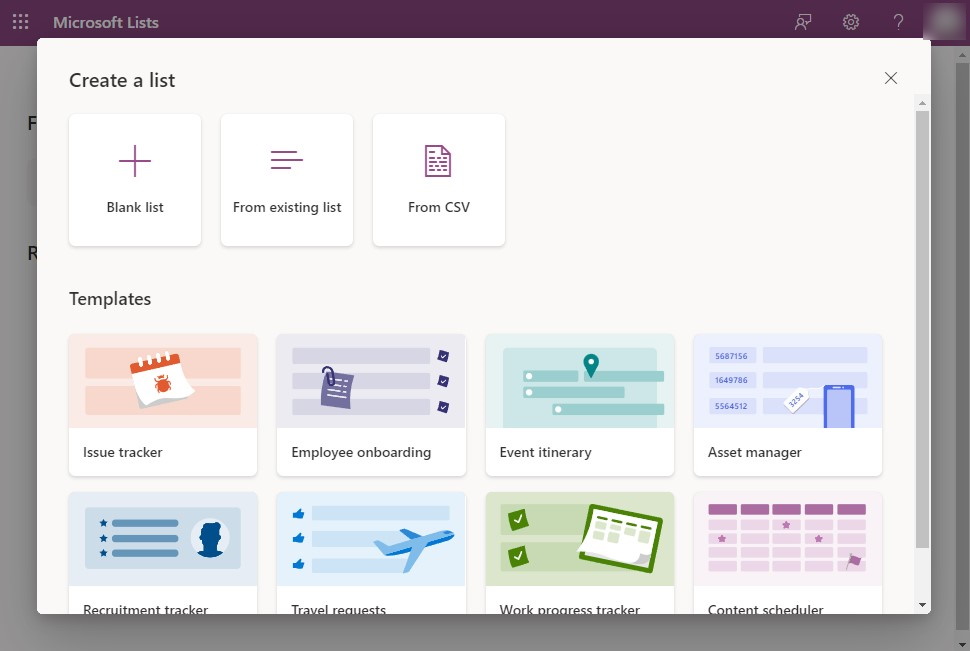
Task: Select From existing list label
Action: pyautogui.click(x=287, y=207)
